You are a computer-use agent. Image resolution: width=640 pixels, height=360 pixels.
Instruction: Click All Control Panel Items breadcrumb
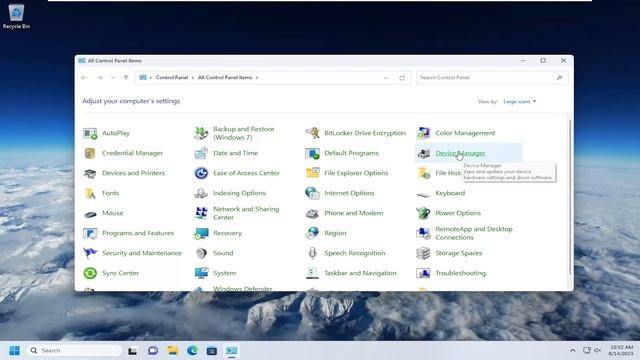(225, 78)
